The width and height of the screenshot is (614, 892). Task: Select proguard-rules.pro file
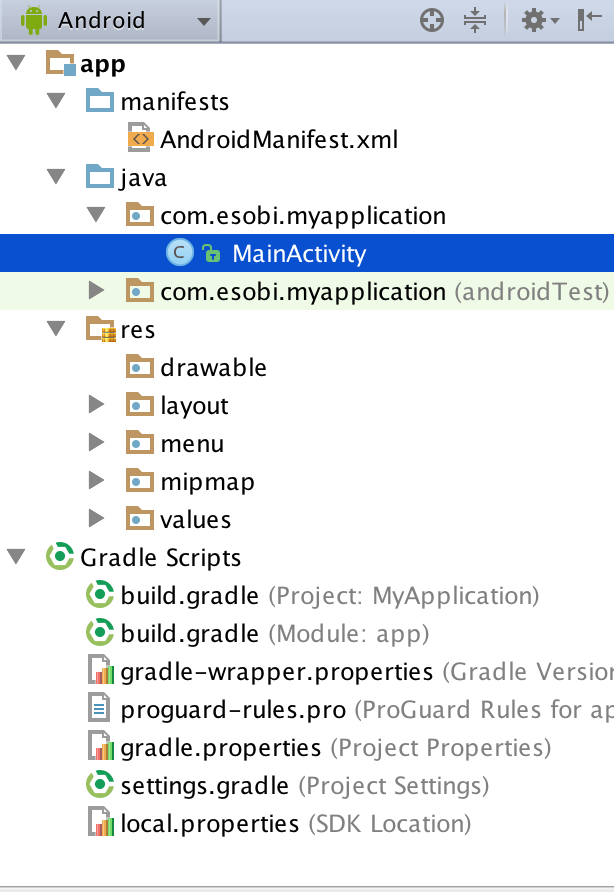tap(233, 709)
